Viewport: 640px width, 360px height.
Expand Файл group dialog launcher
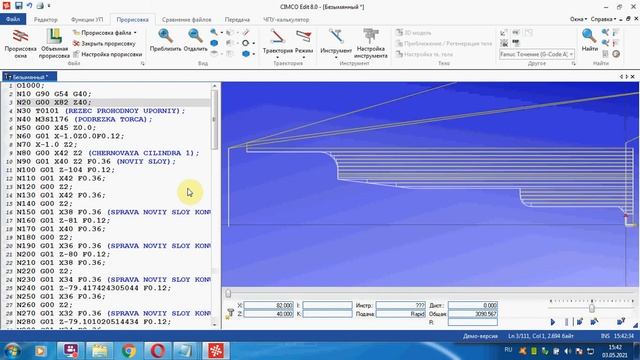coord(142,64)
